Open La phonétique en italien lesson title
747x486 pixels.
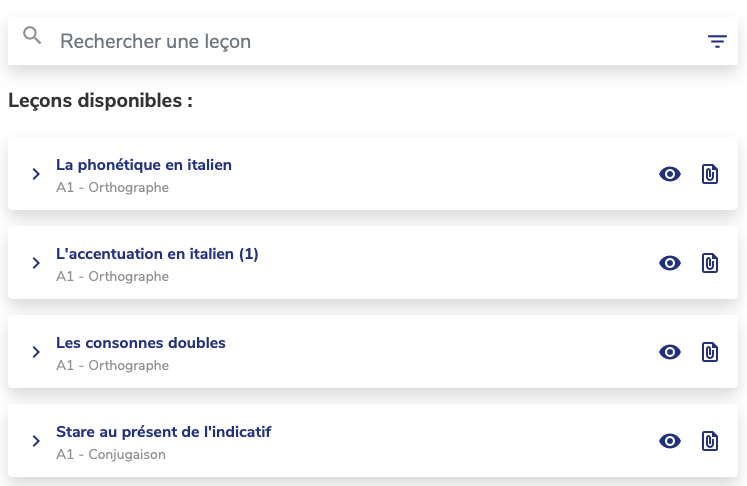pyautogui.click(x=144, y=165)
